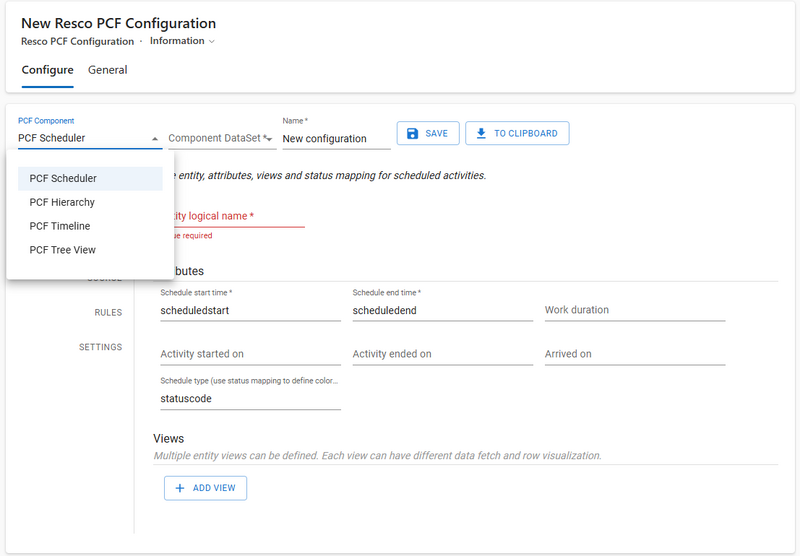Click the PCF Component field showing PCF Scheduler
The image size is (800, 556).
(90, 138)
